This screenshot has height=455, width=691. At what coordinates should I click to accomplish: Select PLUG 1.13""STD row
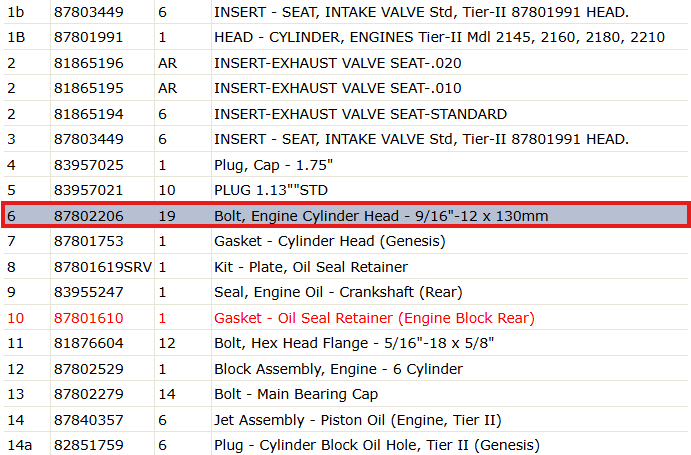tap(346, 190)
